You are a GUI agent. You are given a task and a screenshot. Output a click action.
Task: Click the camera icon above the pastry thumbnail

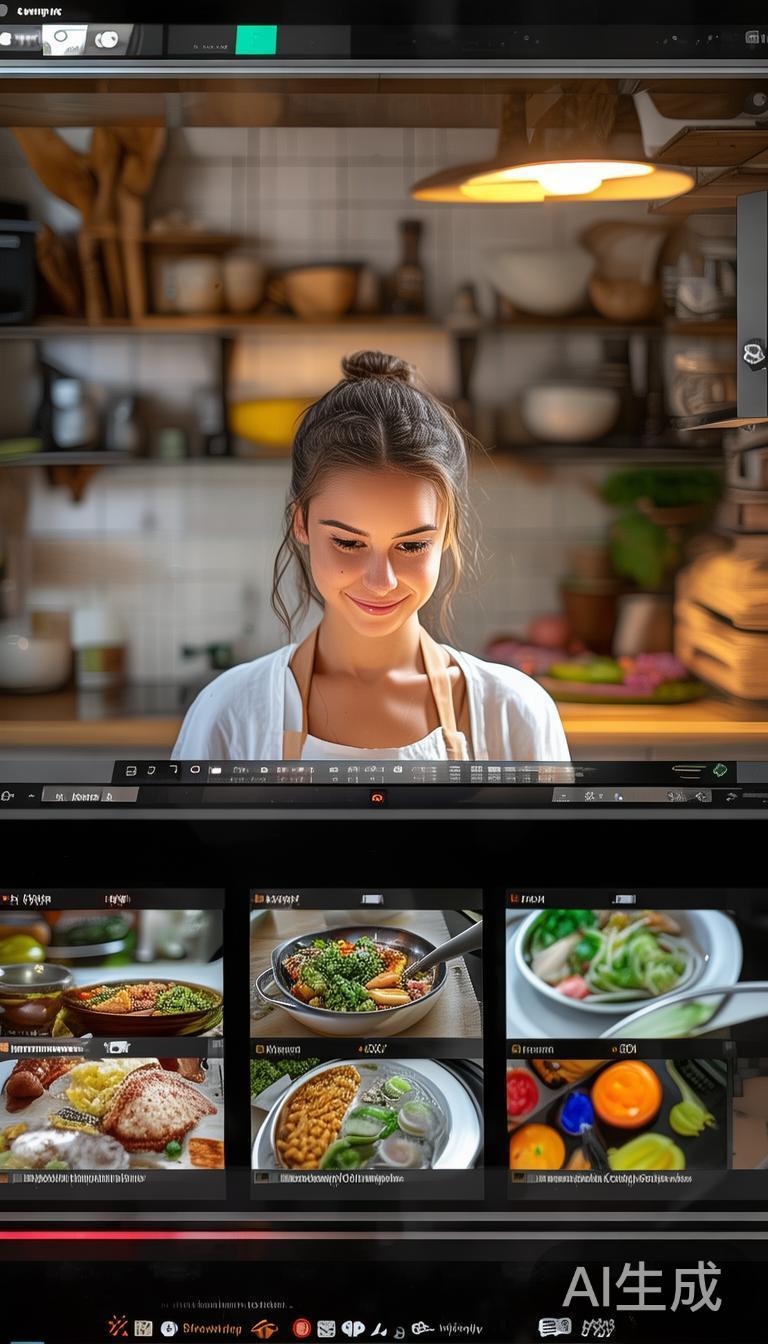click(116, 1047)
